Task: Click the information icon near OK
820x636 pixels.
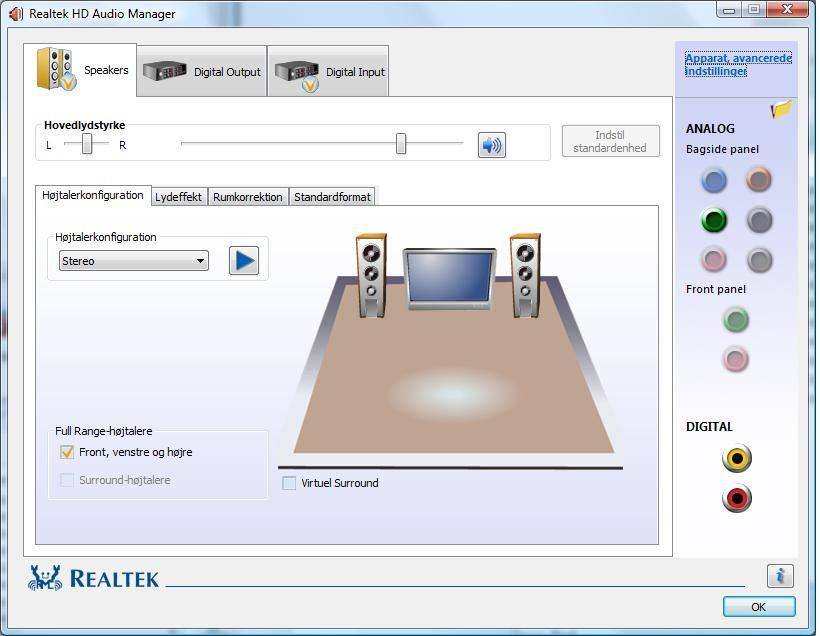Action: coord(780,576)
